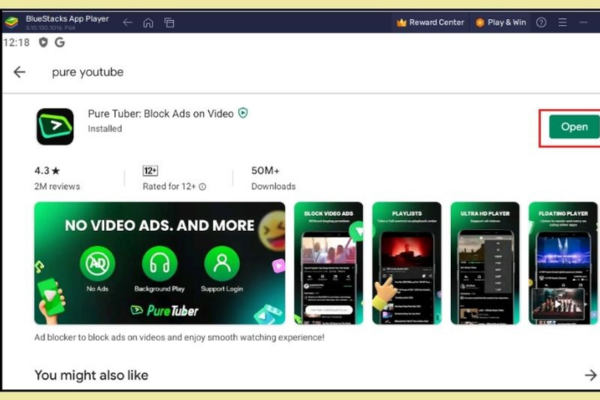Click the 4.3 star rating

[47, 171]
